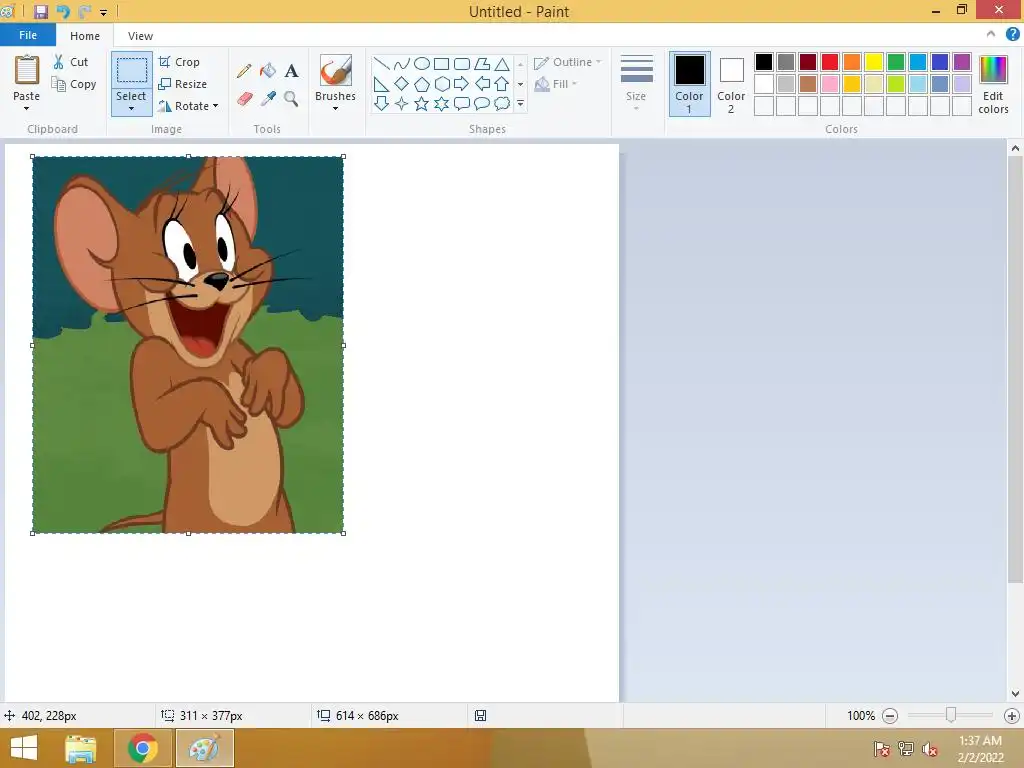
Task: Open File Explorer from the taskbar
Action: pos(81,748)
